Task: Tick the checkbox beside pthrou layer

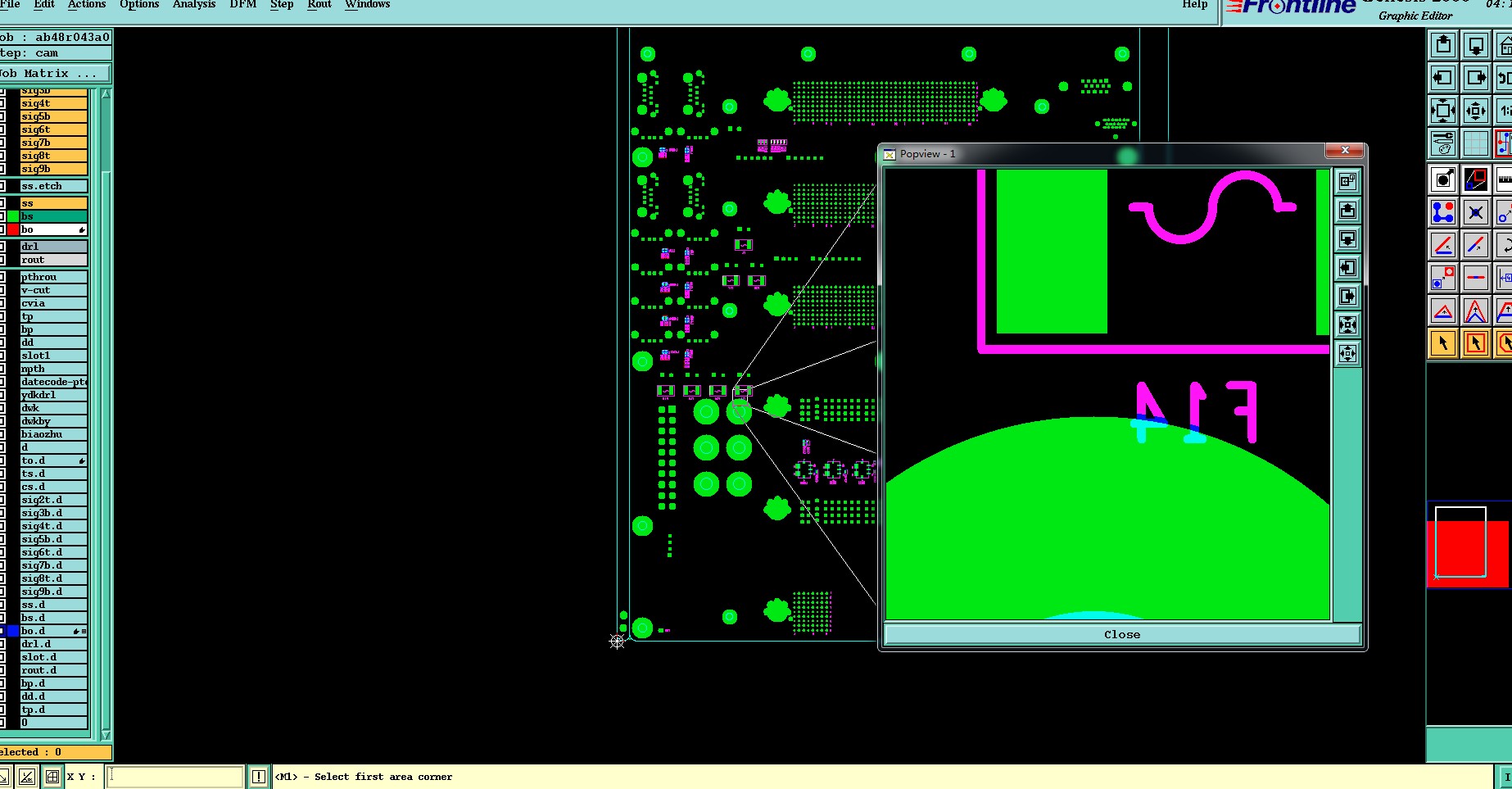Action: pos(2,277)
